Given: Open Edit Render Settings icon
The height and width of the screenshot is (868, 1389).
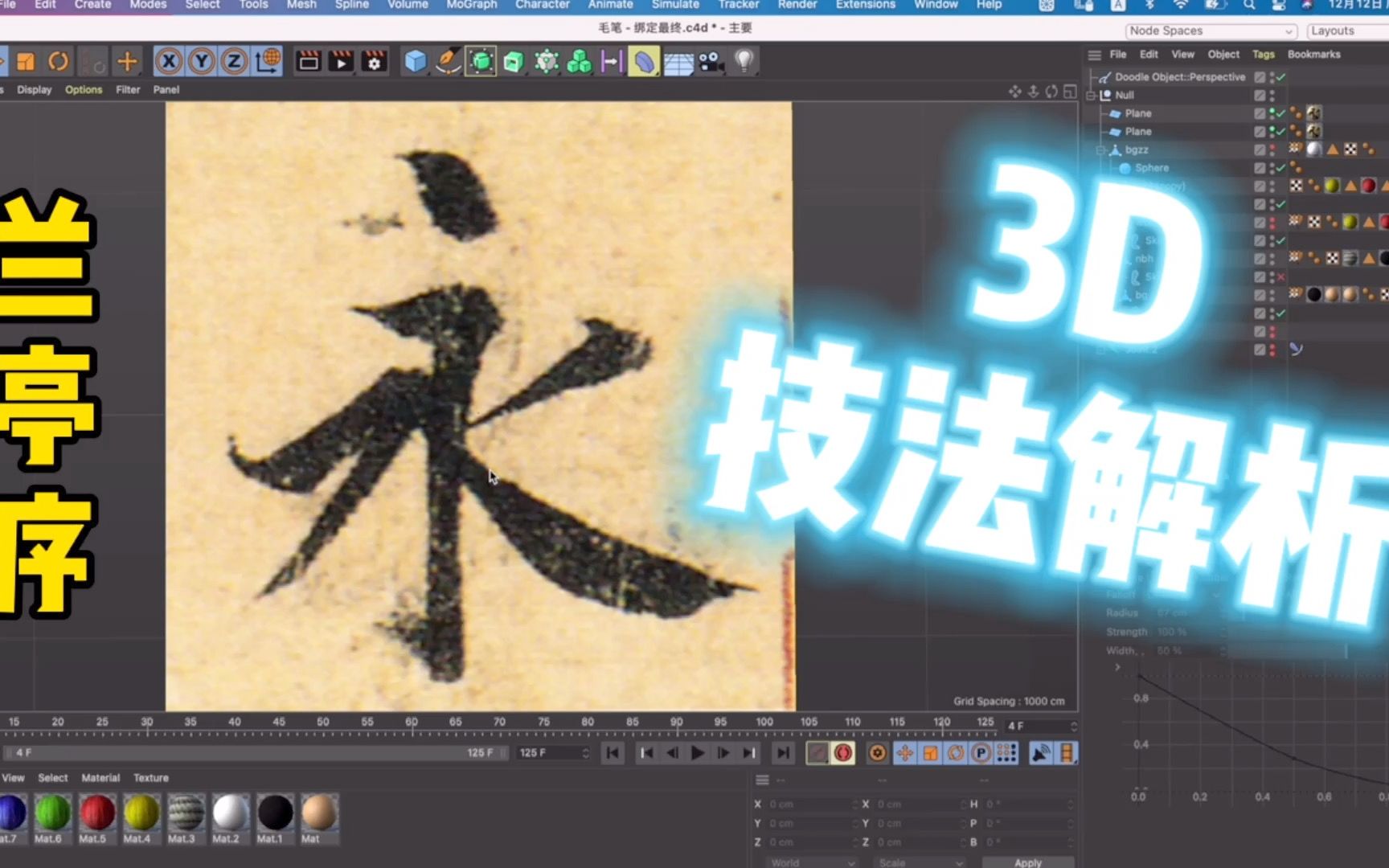Looking at the screenshot, I should (x=375, y=61).
